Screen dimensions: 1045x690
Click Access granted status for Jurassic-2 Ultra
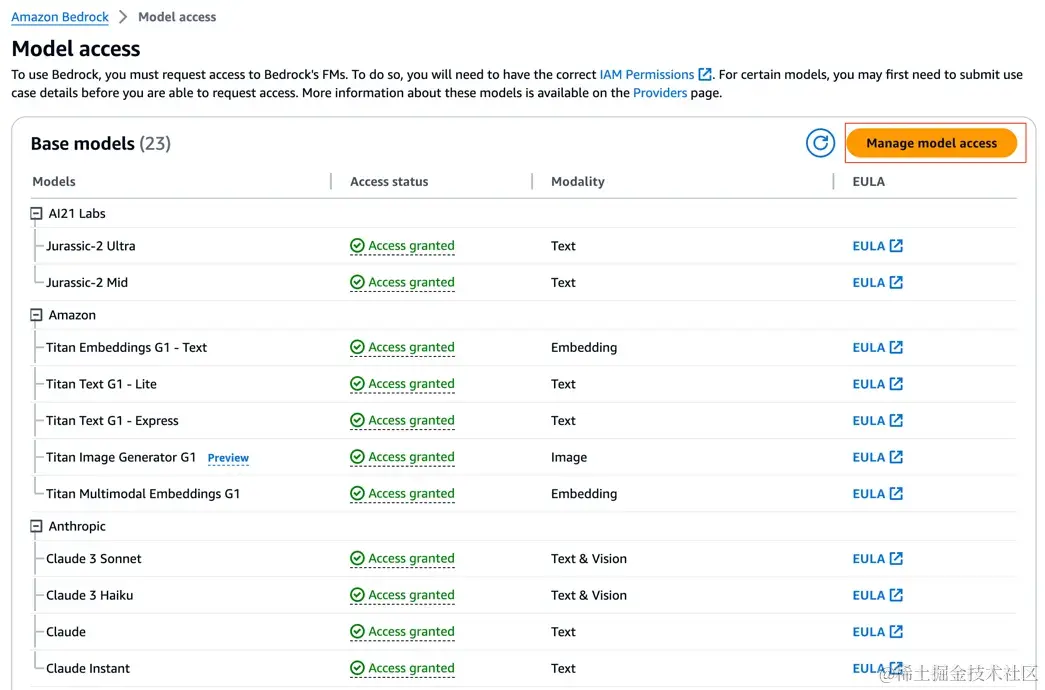[x=403, y=246]
